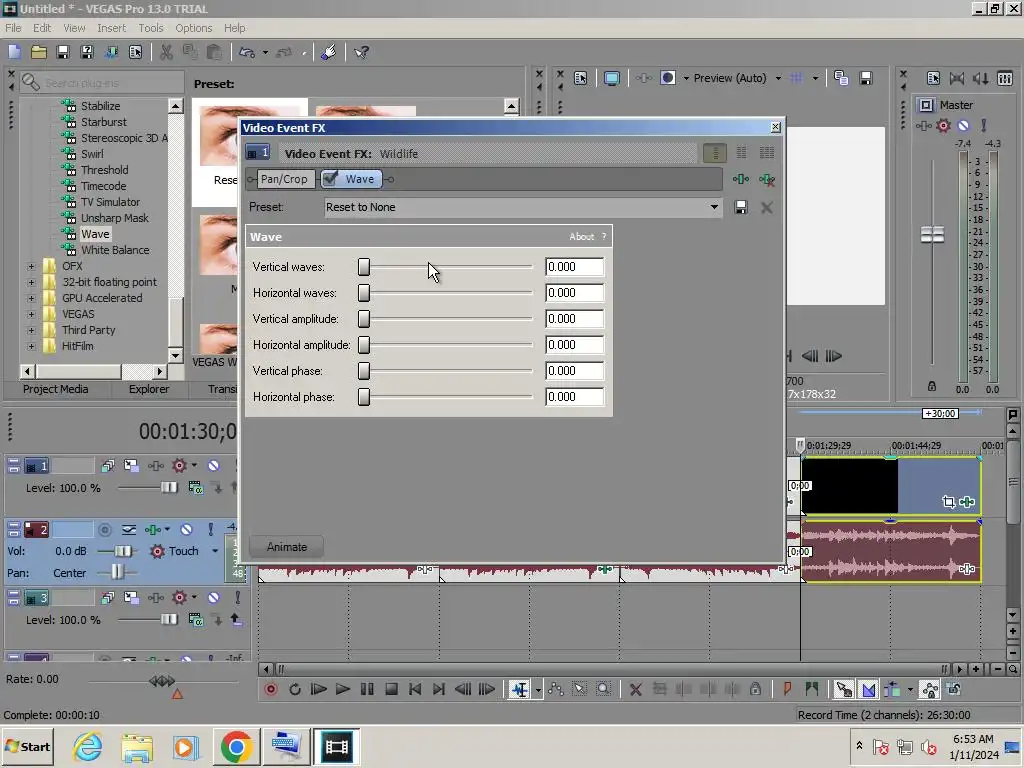1024x768 pixels.
Task: Select the Wave plug-in in the tree
Action: coord(95,234)
